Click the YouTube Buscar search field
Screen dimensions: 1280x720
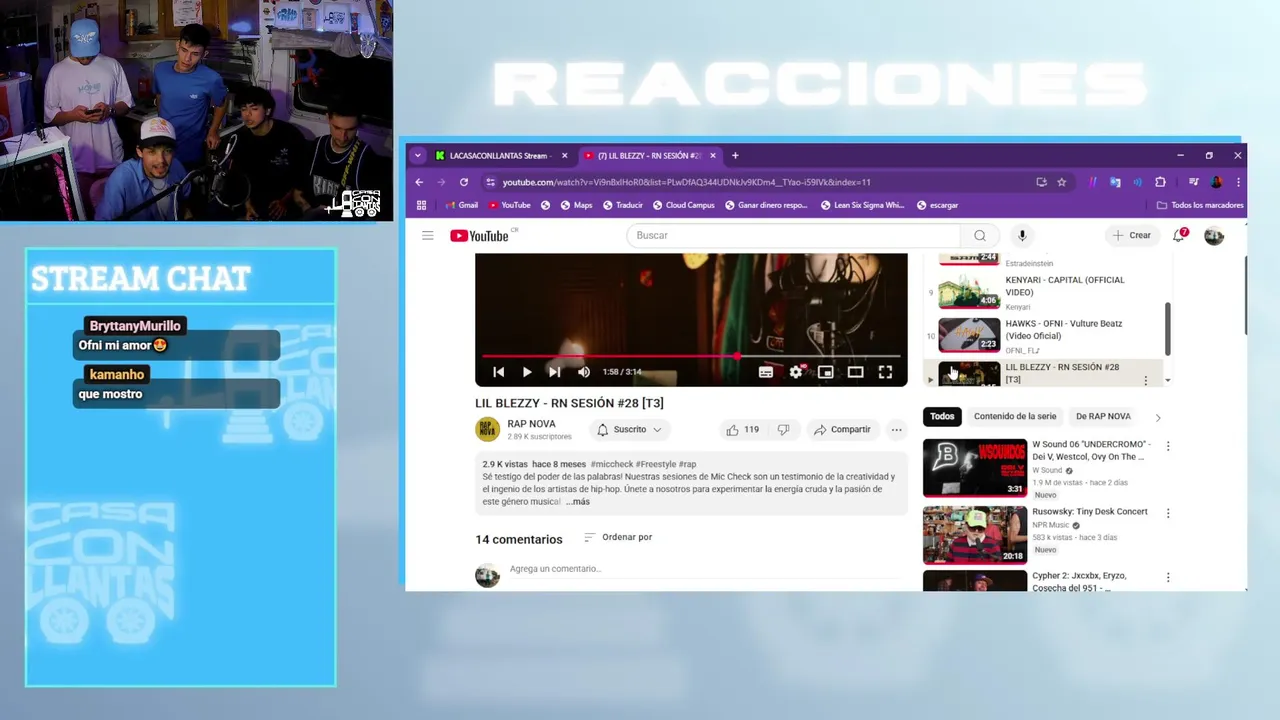coord(795,235)
